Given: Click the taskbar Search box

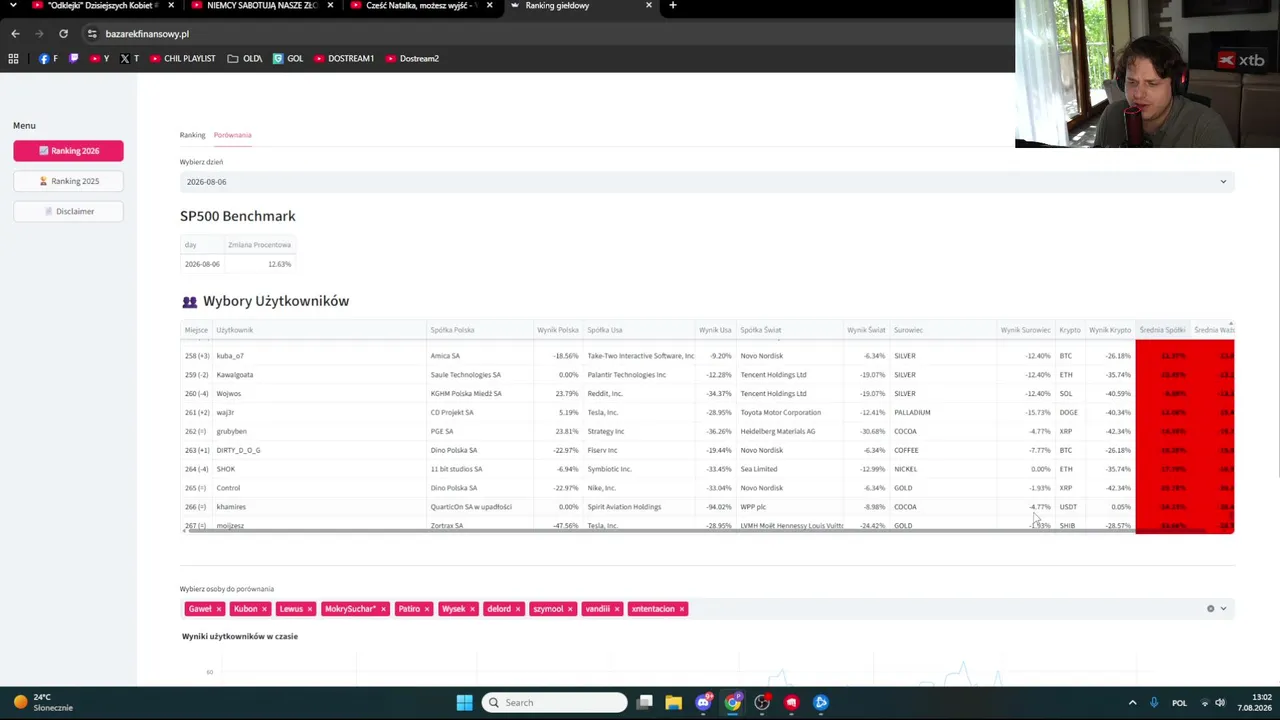Looking at the screenshot, I should (x=554, y=702).
